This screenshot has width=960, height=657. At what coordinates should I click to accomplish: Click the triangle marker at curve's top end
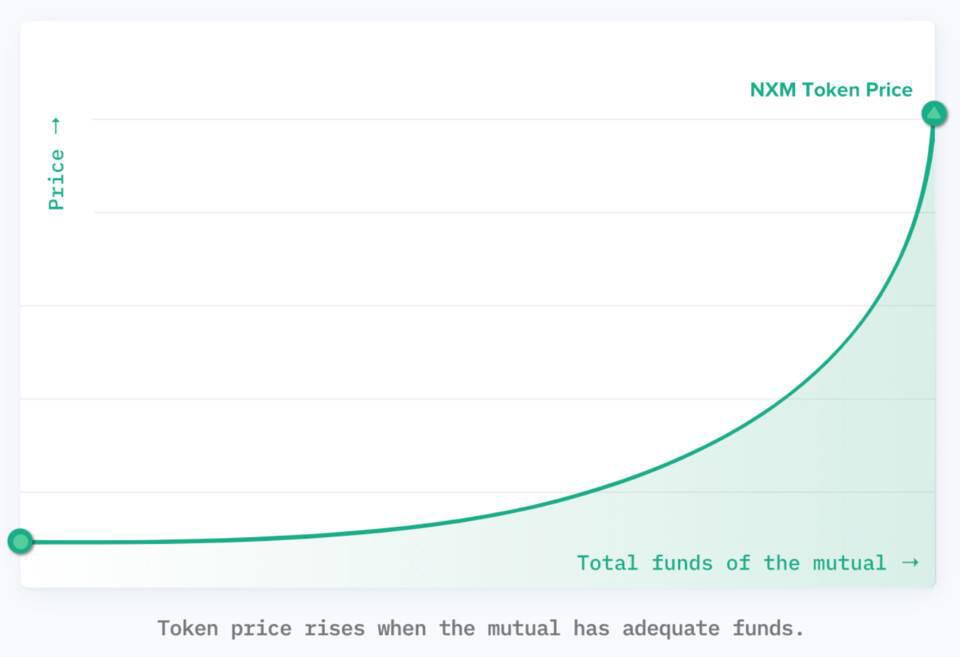pyautogui.click(x=933, y=113)
